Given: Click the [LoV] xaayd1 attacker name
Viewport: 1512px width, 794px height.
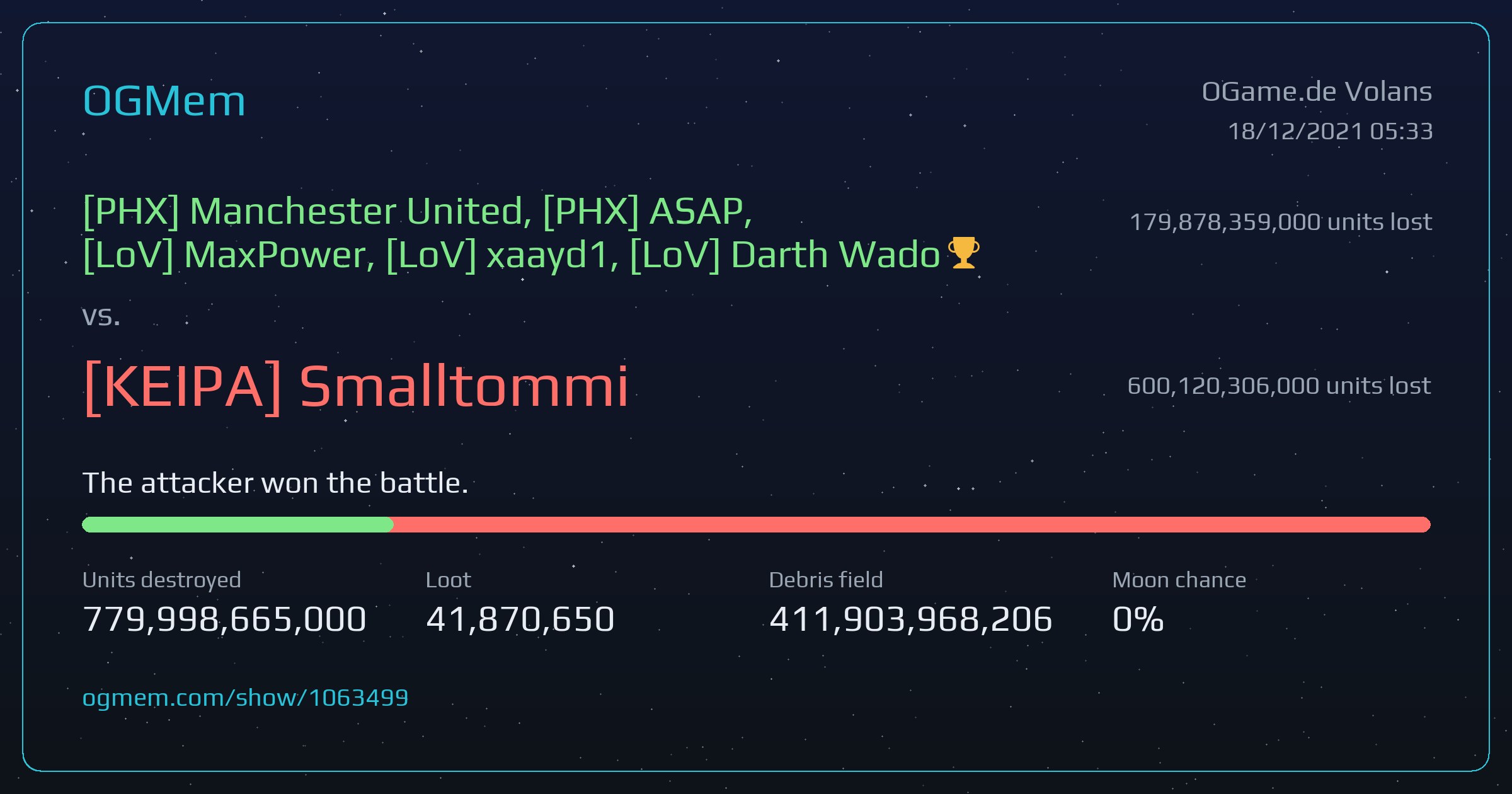Looking at the screenshot, I should (502, 255).
